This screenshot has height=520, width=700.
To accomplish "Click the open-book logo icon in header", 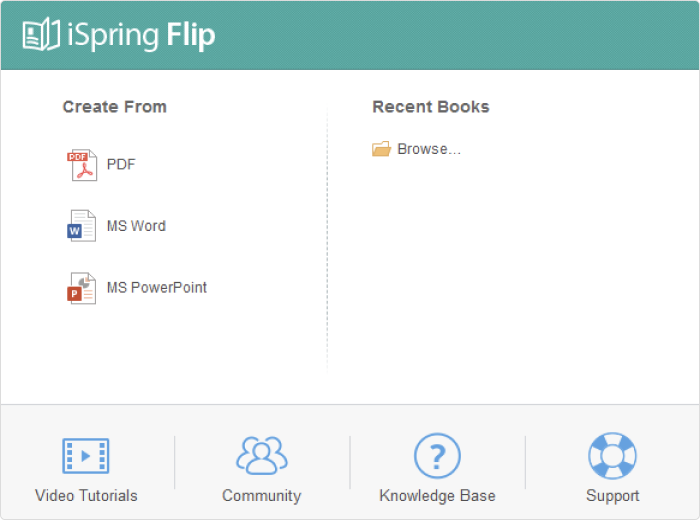I will click(x=41, y=34).
